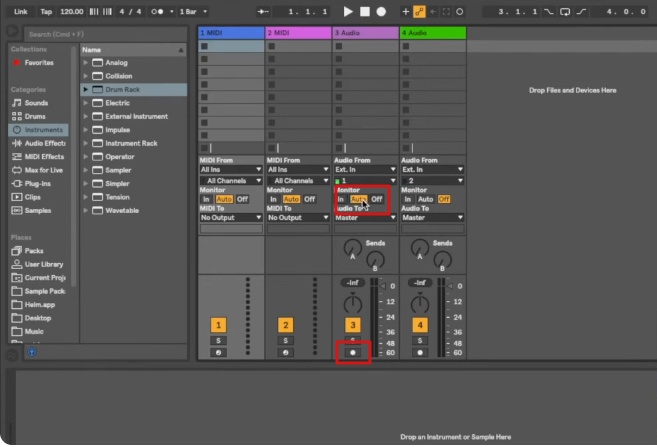This screenshot has width=657, height=447.
Task: Toggle the Follow arrow icon in transport
Action: click(263, 12)
